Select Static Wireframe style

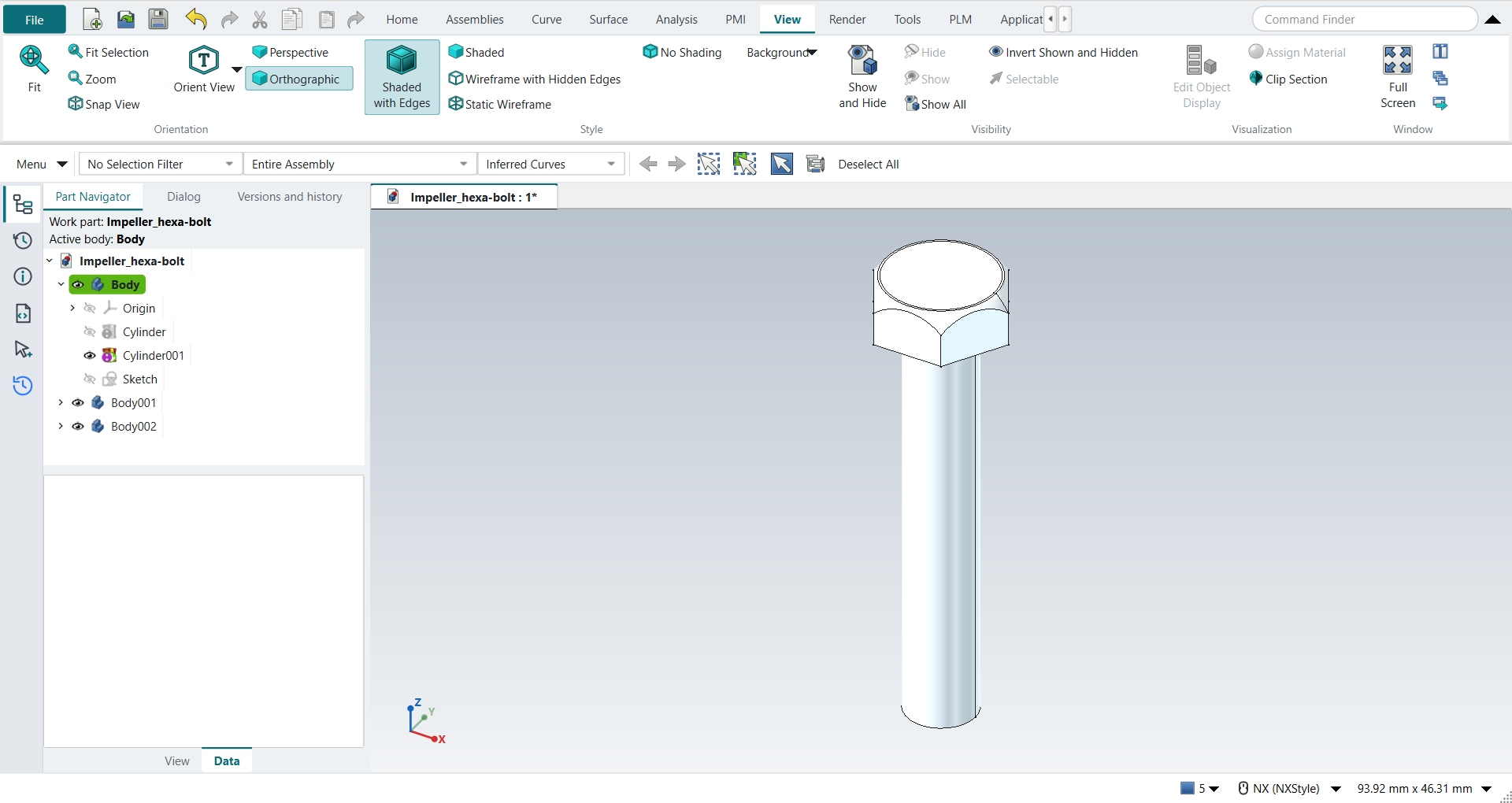point(500,104)
